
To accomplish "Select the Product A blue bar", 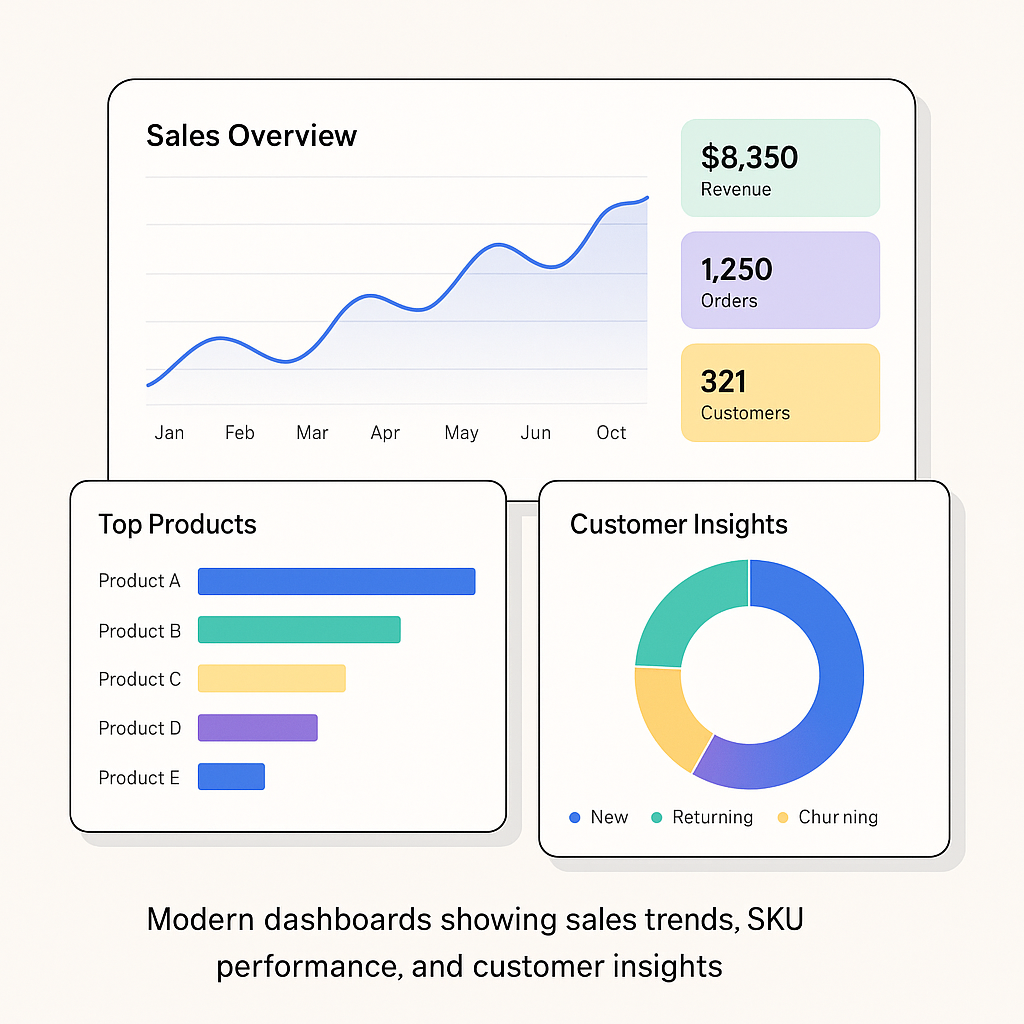I will coord(336,581).
